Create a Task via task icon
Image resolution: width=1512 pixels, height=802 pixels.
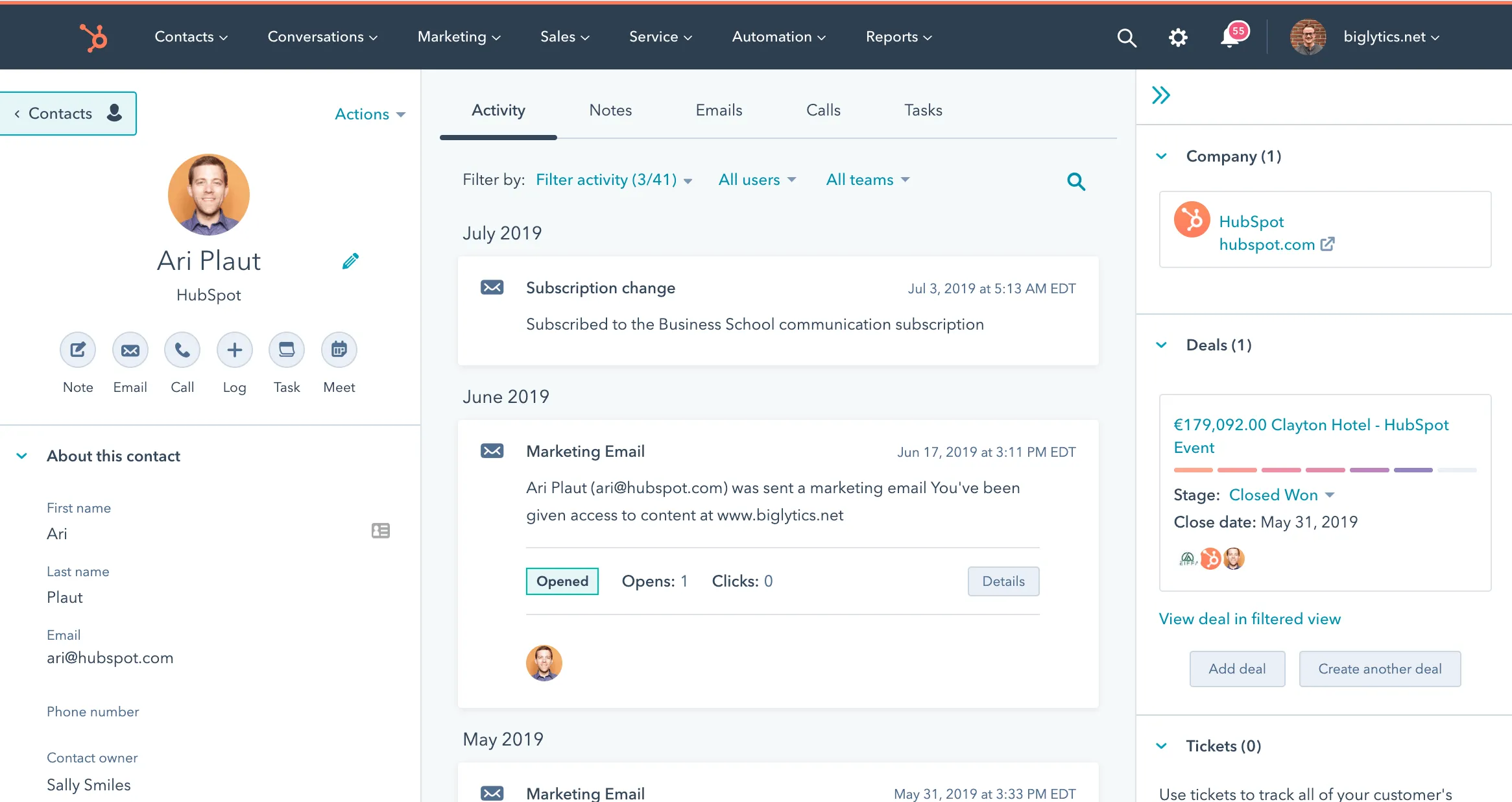[287, 350]
